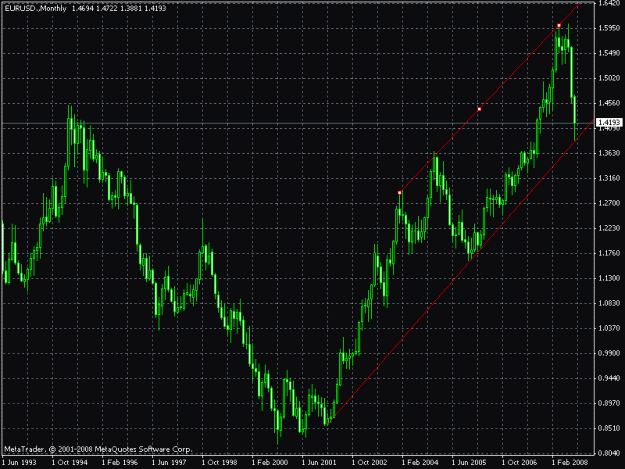Screen dimensions: 625x469
Task: Click the "1 Oct 2006" date label
Action: click(519, 463)
